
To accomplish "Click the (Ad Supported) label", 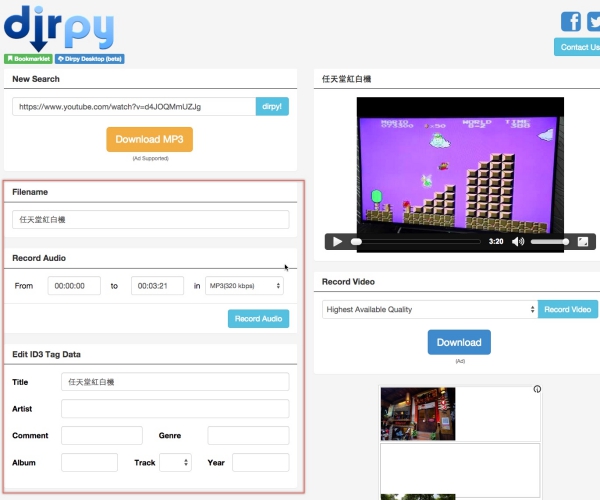I will 150,158.
